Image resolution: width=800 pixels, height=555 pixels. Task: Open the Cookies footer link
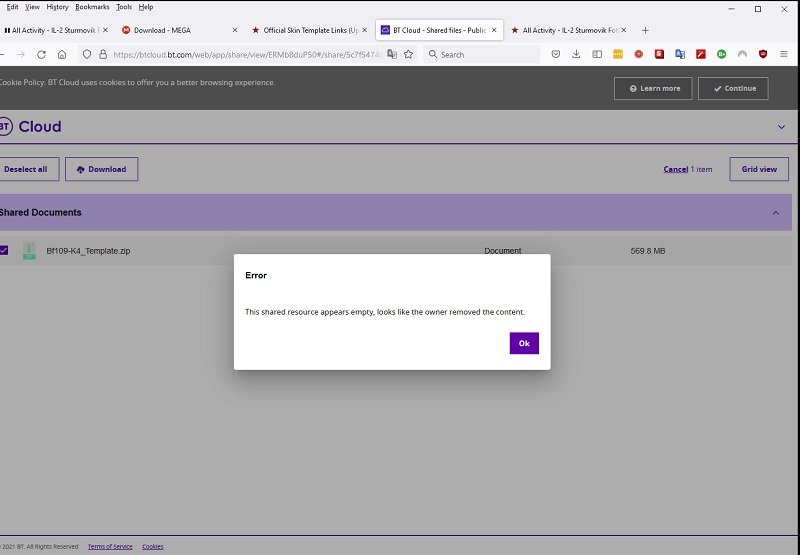tap(153, 546)
